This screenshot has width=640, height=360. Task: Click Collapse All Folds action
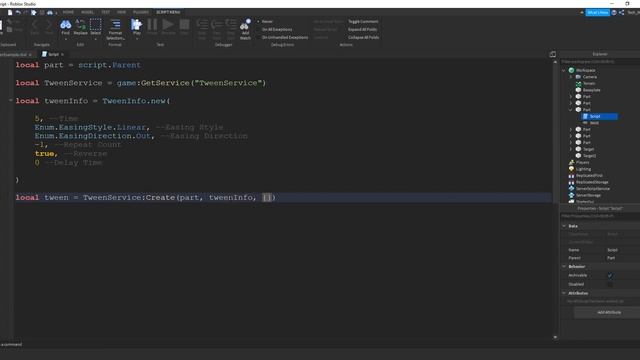pos(363,37)
